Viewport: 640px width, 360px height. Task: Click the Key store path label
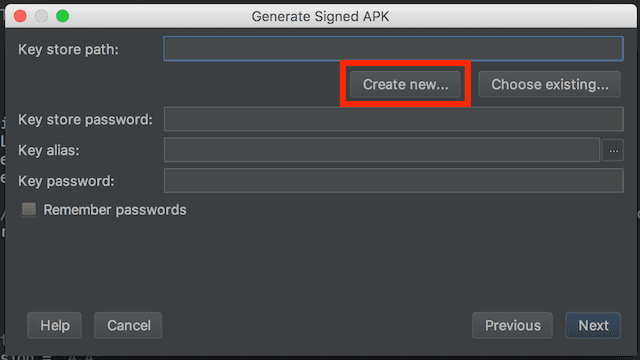[68, 49]
